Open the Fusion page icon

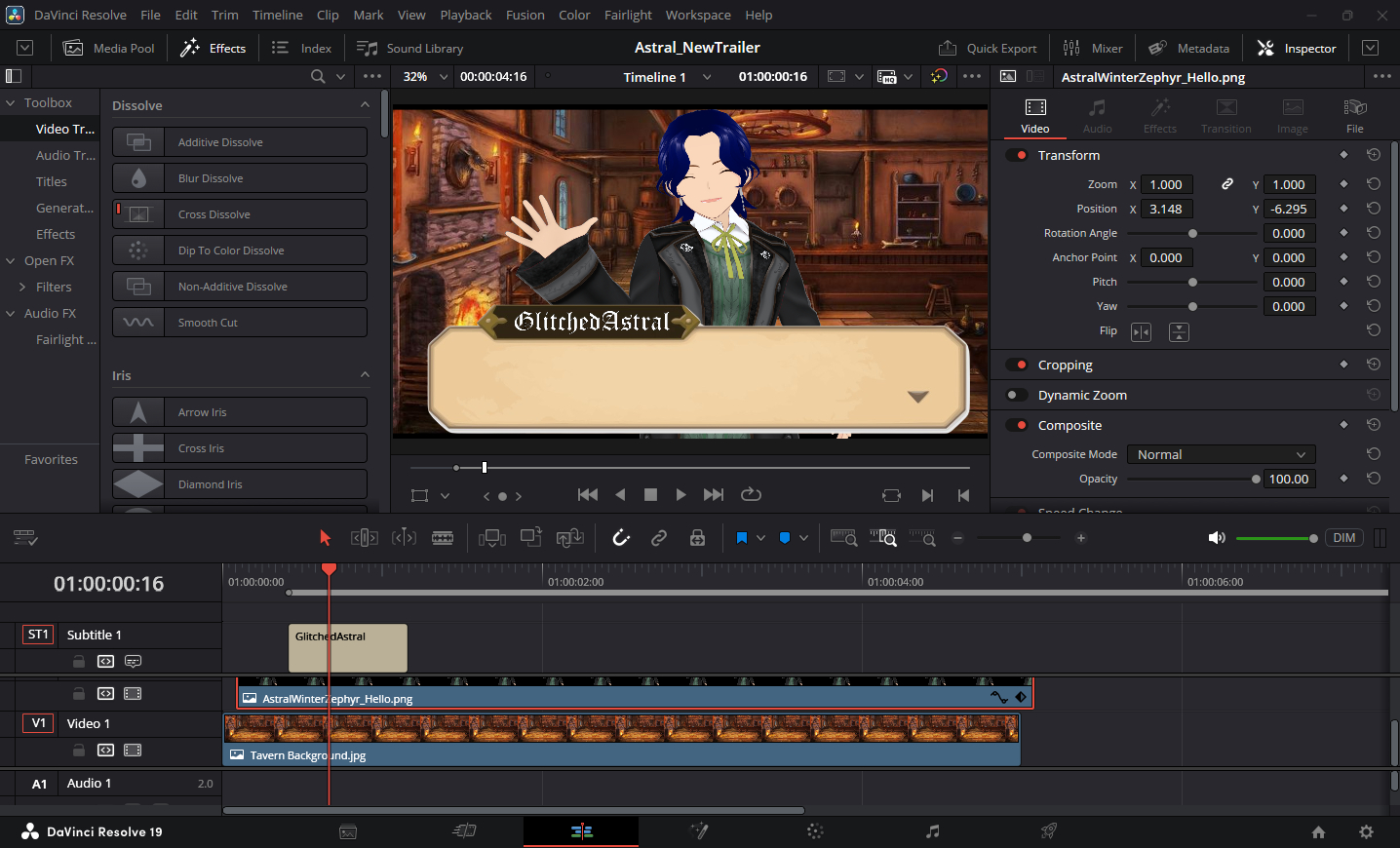(698, 831)
